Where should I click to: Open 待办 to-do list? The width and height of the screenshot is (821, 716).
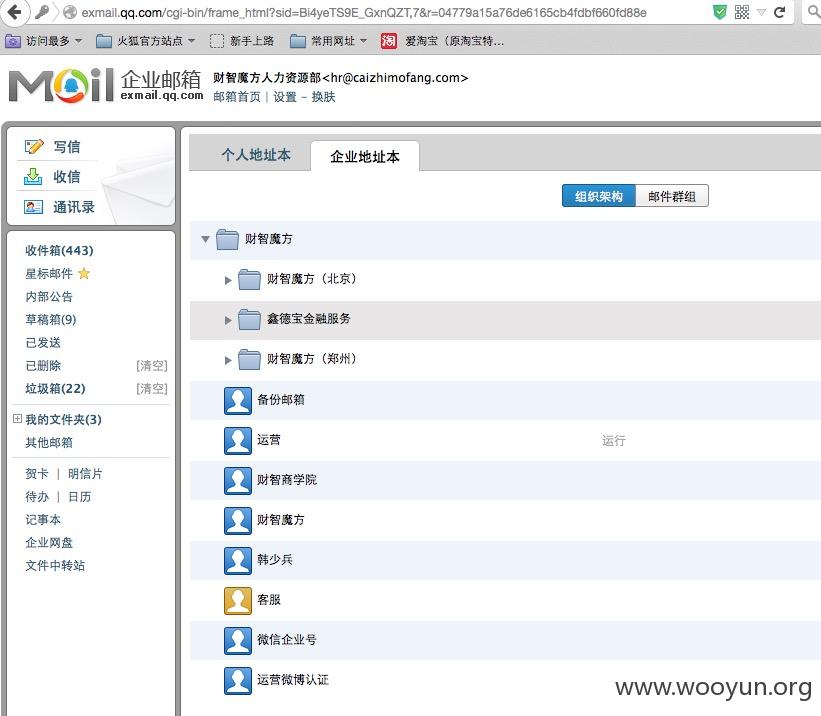[x=37, y=497]
